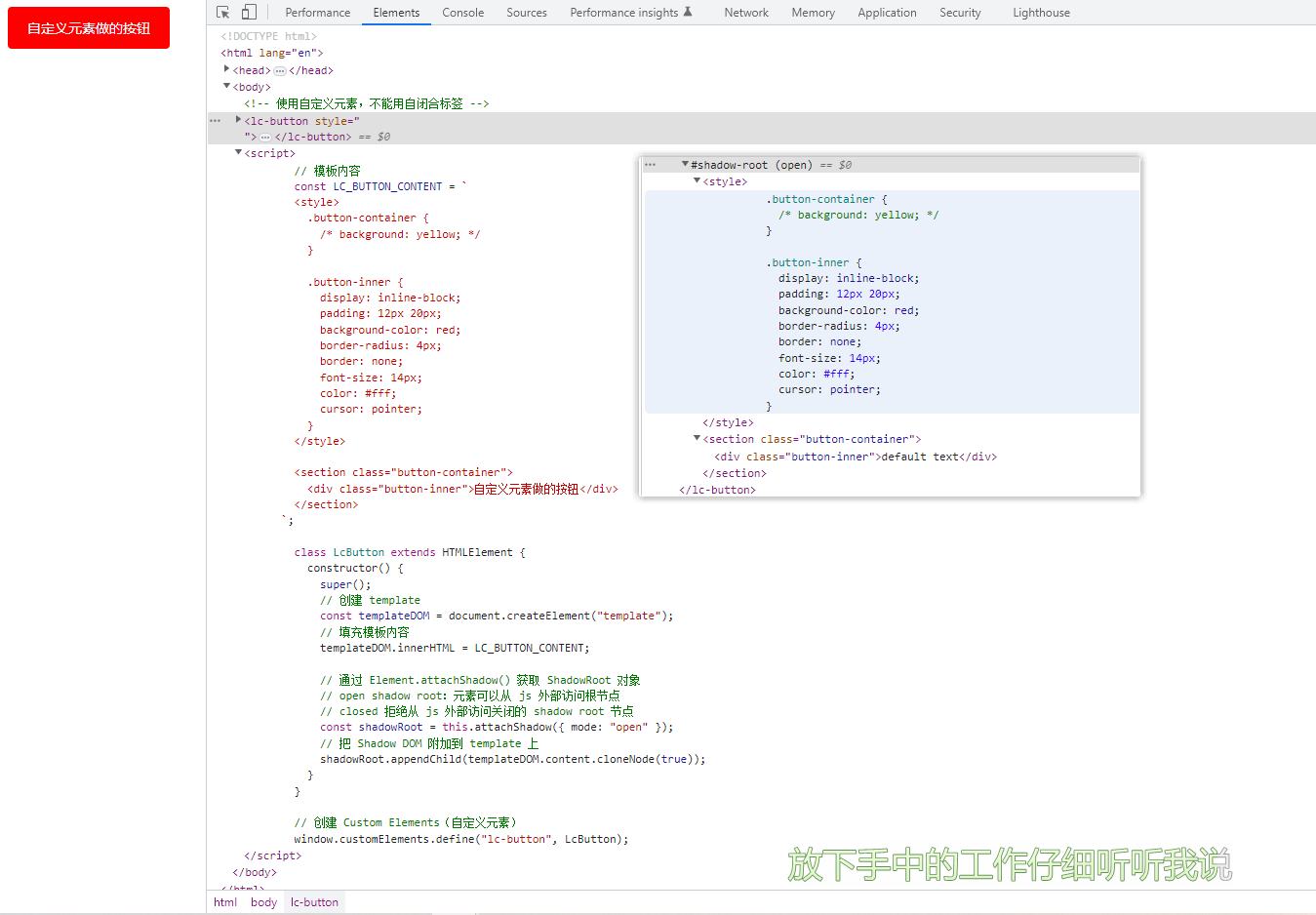Select the Elements tab

pyautogui.click(x=396, y=13)
